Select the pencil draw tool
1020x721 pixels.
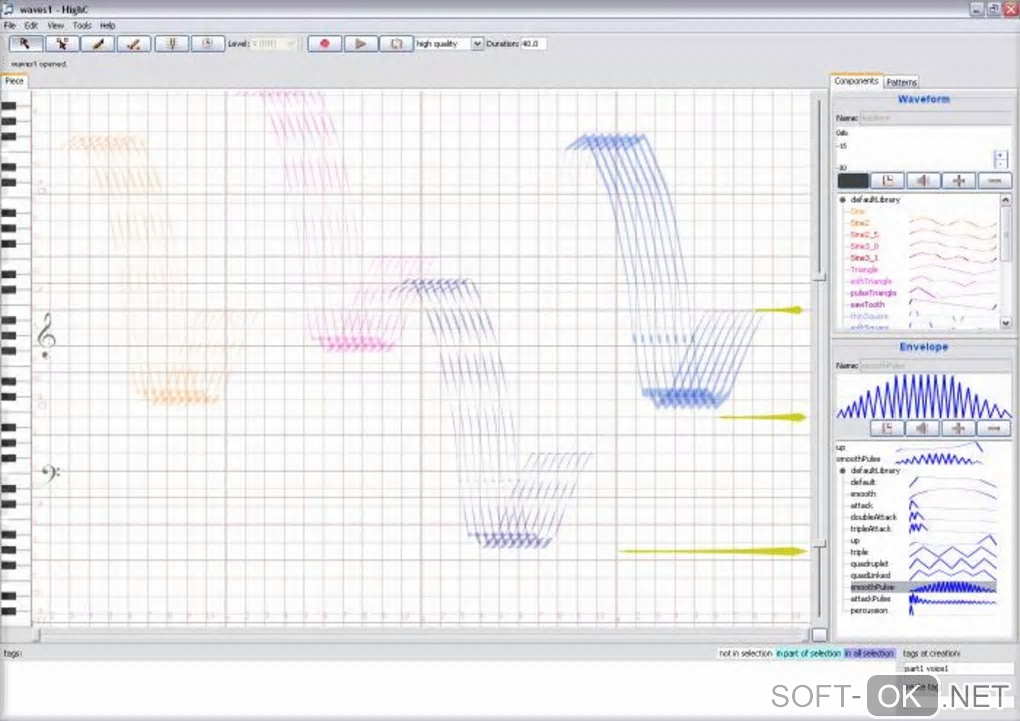[x=98, y=44]
